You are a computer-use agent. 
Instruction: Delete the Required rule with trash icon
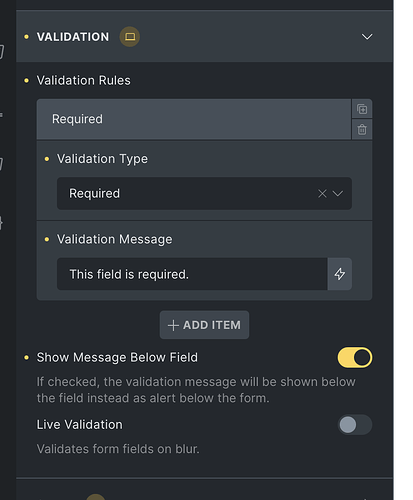362,130
